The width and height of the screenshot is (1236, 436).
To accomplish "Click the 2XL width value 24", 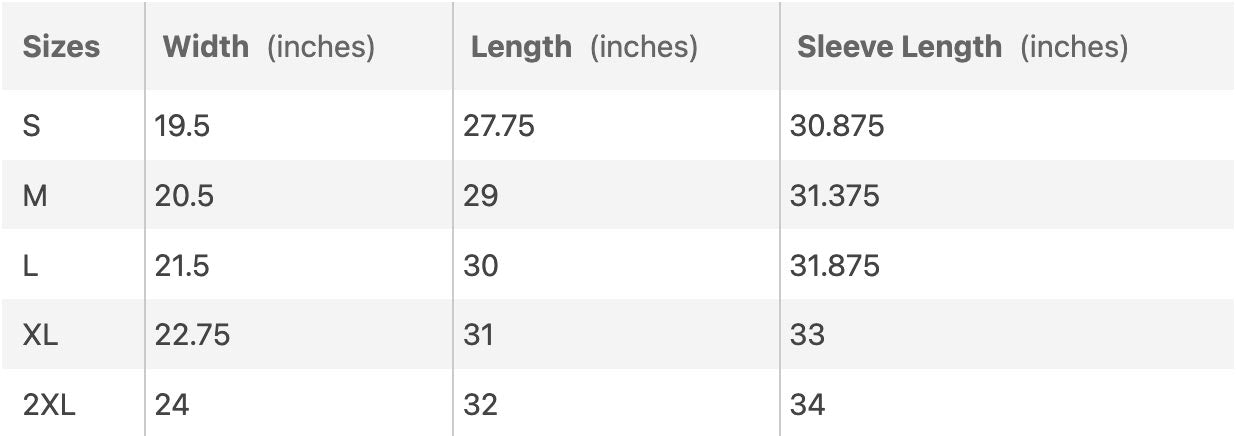I will [x=172, y=404].
